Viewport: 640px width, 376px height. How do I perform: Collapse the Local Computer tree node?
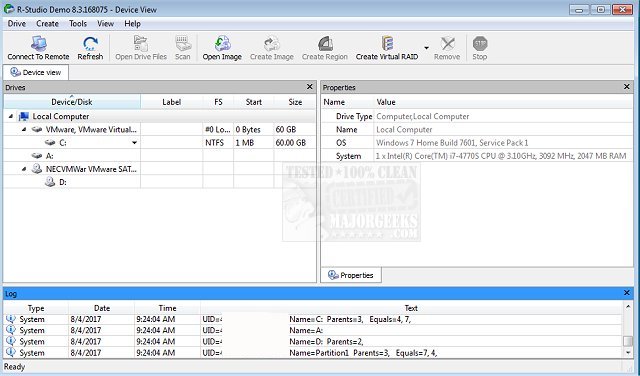(x=11, y=116)
